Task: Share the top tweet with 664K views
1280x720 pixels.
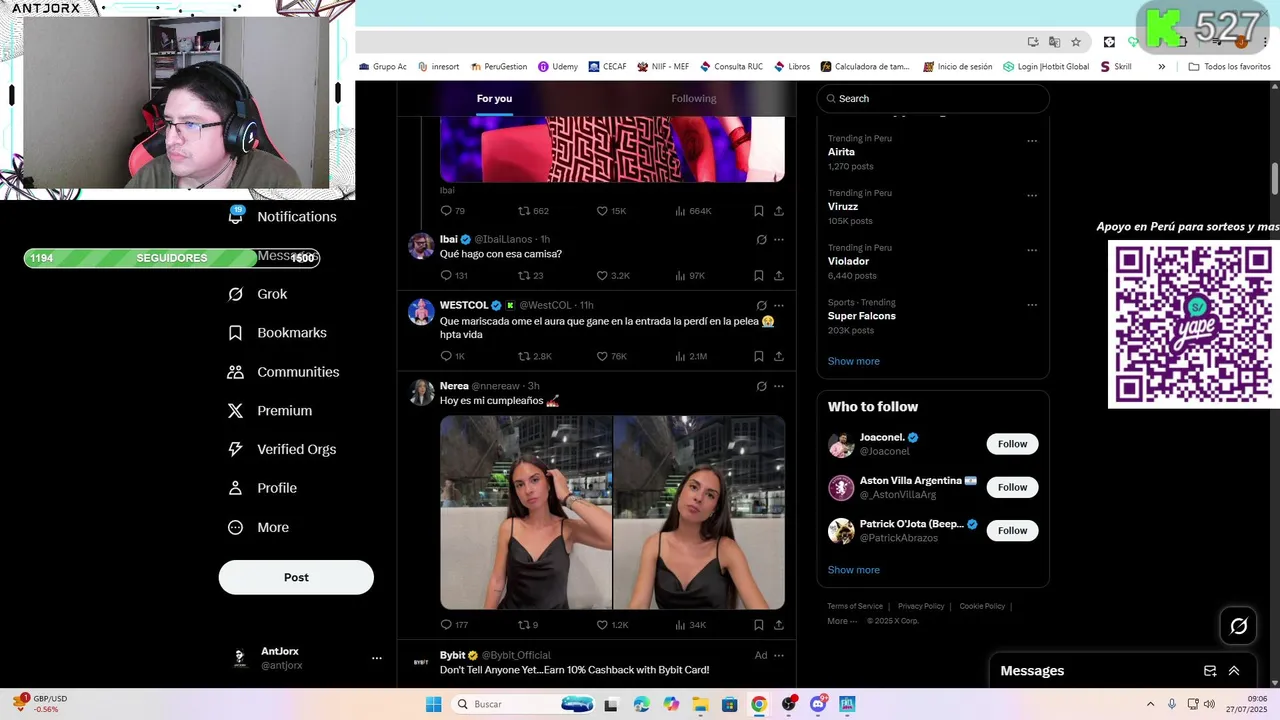Action: click(x=779, y=211)
